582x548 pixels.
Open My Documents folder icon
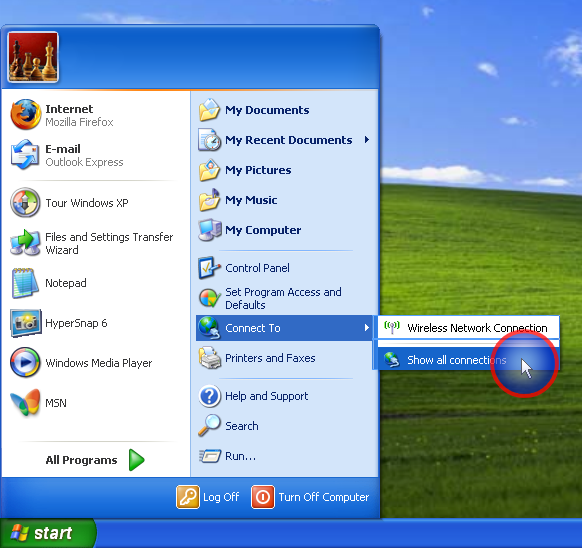click(209, 110)
